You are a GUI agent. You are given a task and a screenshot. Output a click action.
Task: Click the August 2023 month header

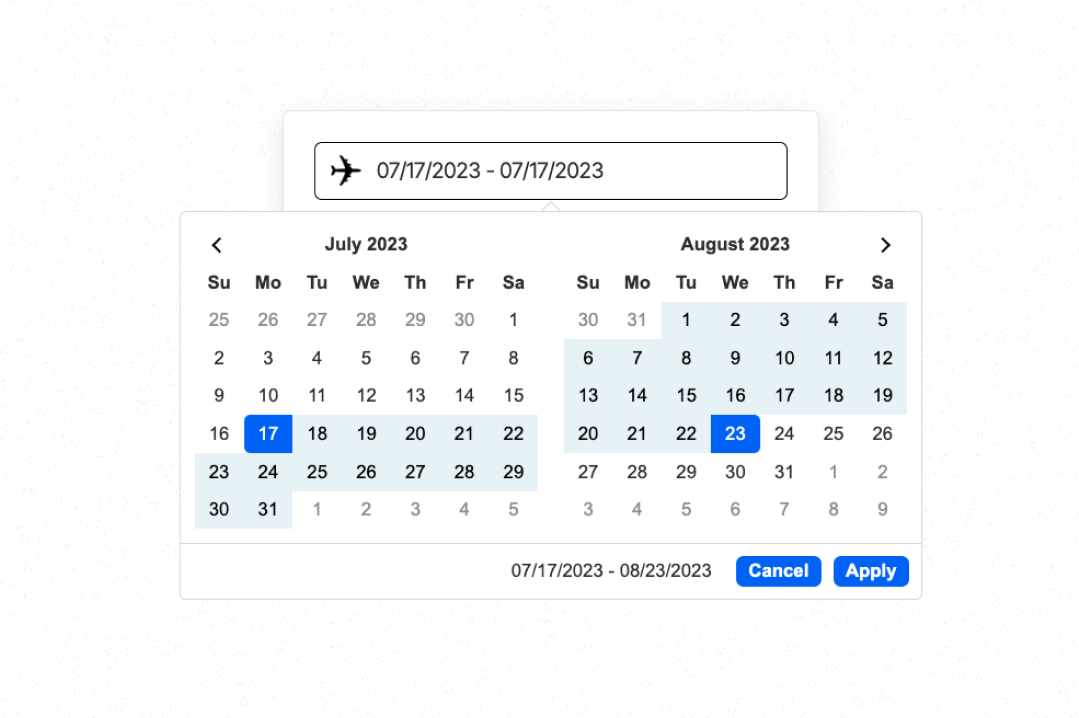pyautogui.click(x=735, y=244)
